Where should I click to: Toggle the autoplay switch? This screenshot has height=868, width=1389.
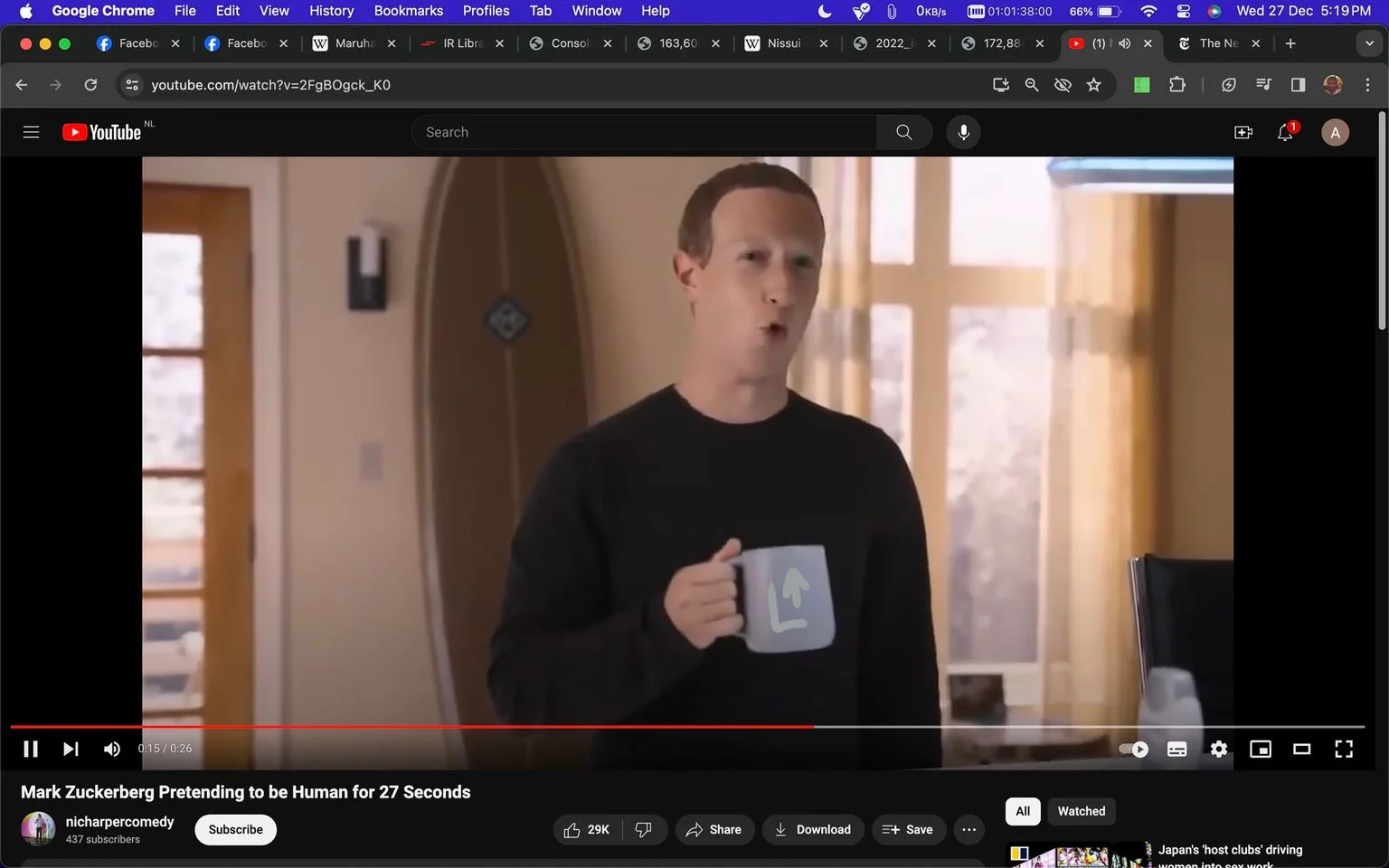1134,749
